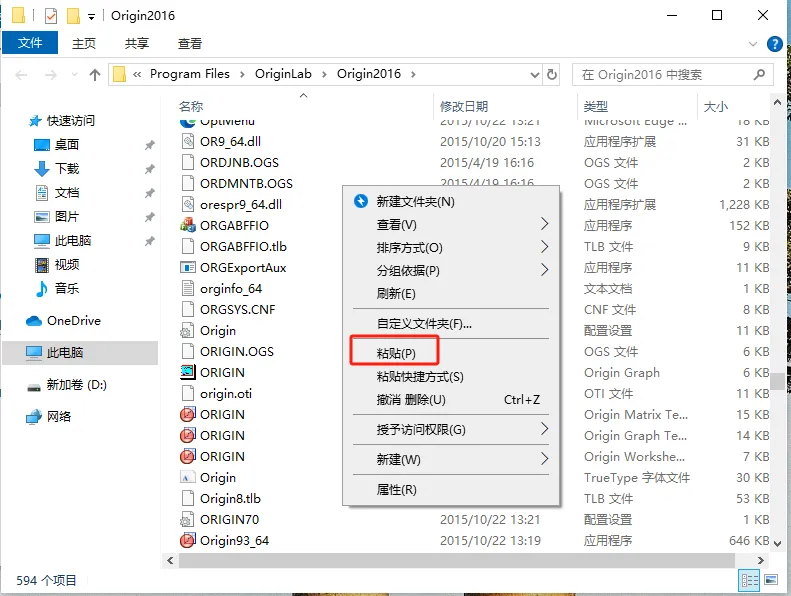This screenshot has height=596, width=791.
Task: Go up one folder level arrow
Action: point(95,75)
